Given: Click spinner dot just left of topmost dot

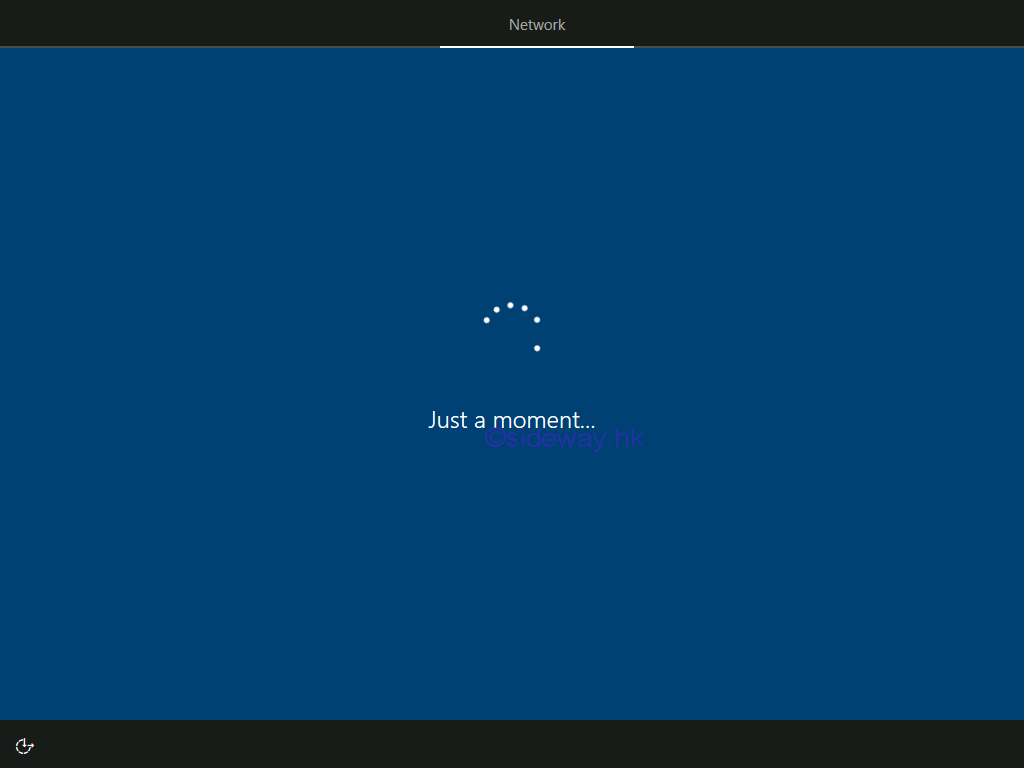Looking at the screenshot, I should click(x=496, y=309).
